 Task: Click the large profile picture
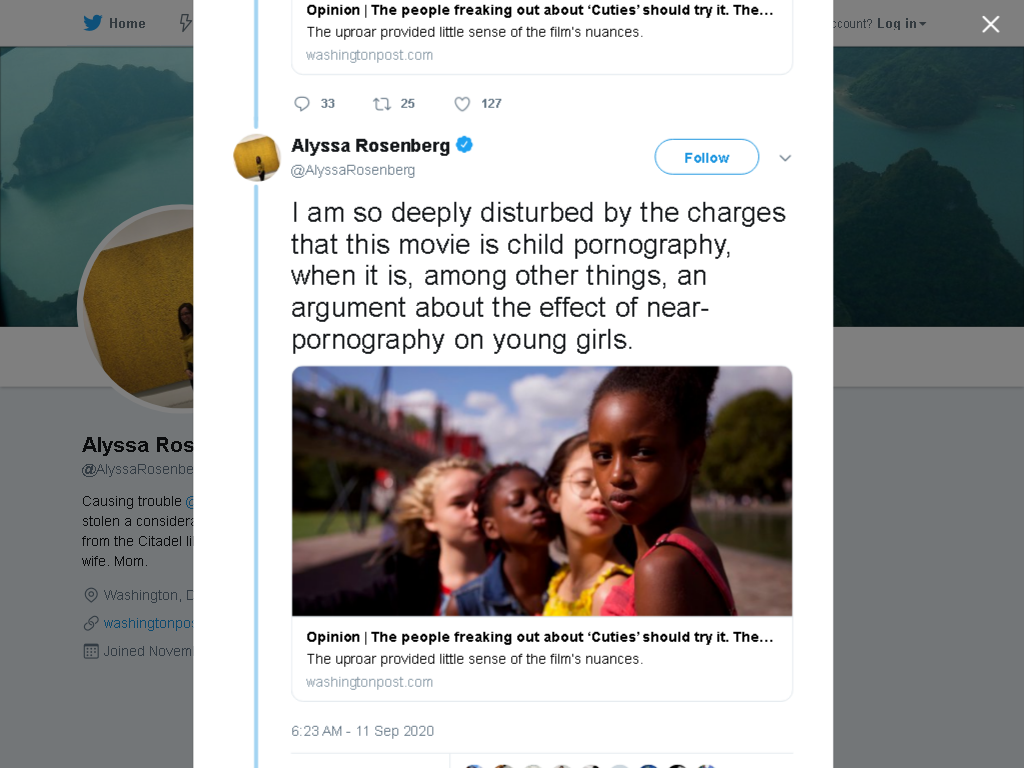[136, 308]
